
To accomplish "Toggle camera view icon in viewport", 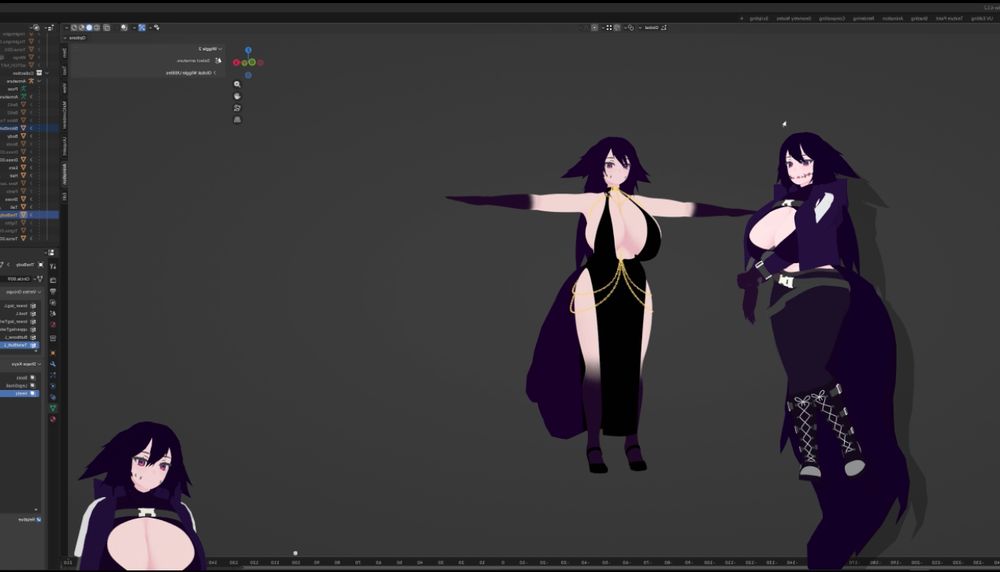I will point(237,108).
